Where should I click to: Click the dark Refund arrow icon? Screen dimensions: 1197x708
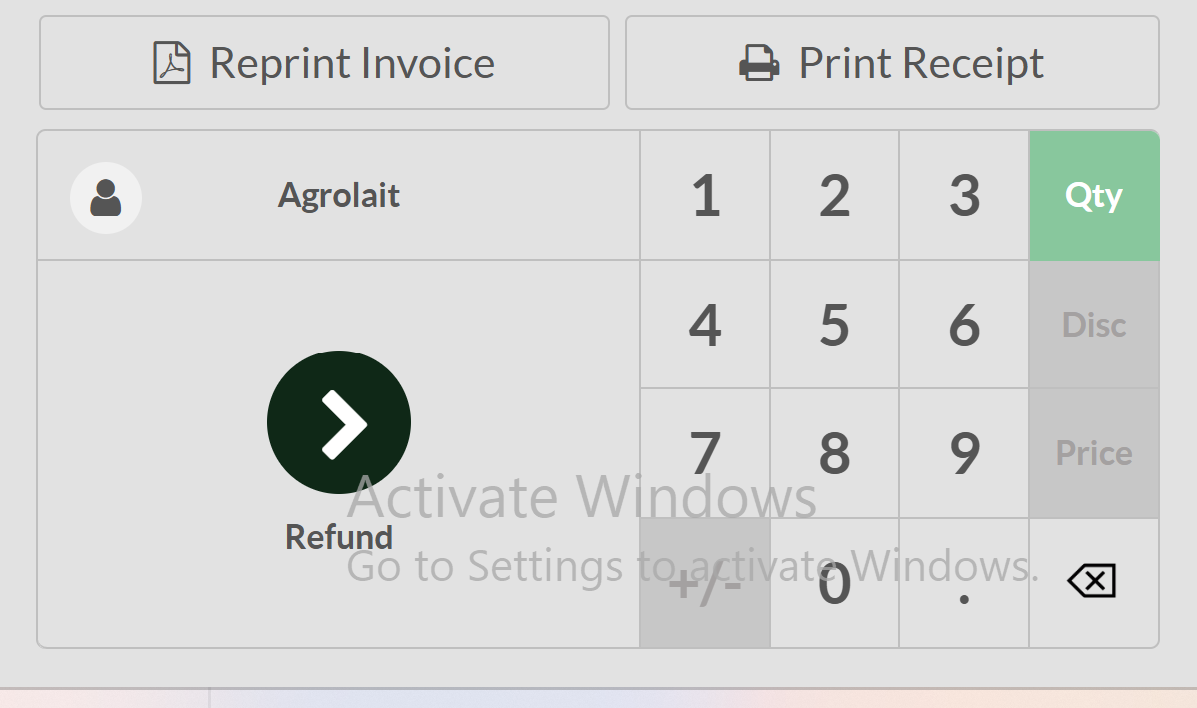pyautogui.click(x=339, y=422)
